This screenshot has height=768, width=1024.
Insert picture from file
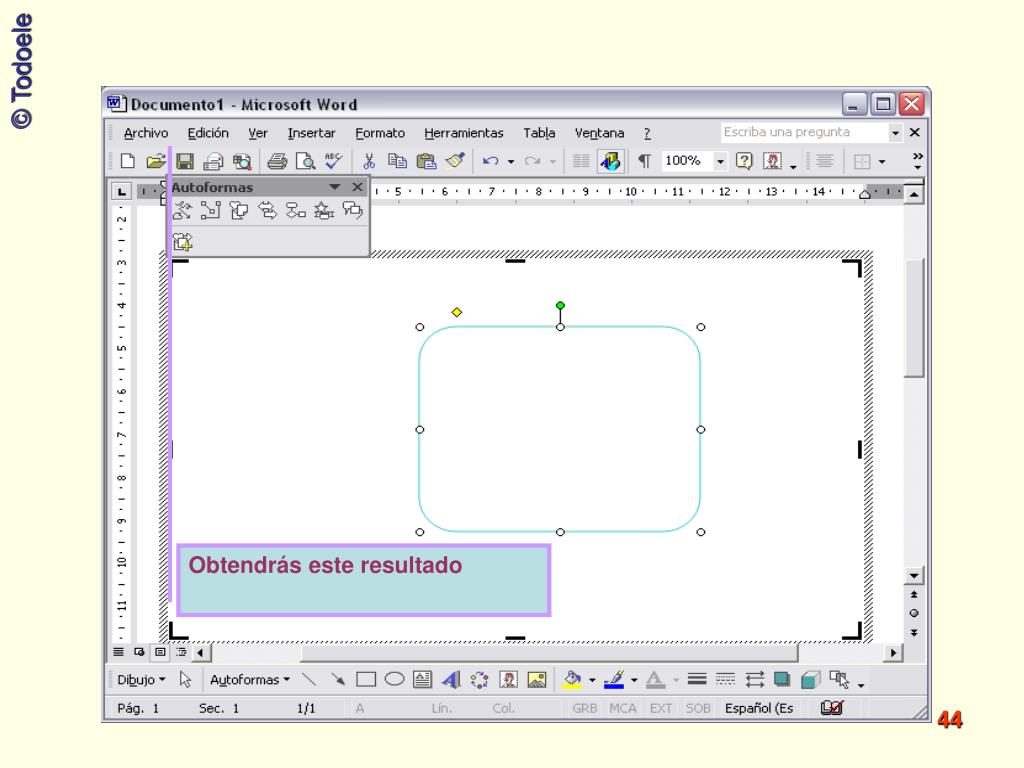[x=537, y=680]
